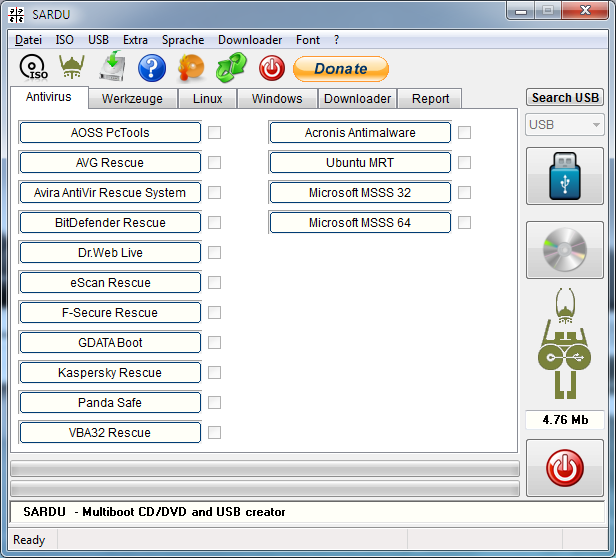Click the ISO disc toolbar icon
Image resolution: width=616 pixels, height=558 pixels.
coord(33,68)
